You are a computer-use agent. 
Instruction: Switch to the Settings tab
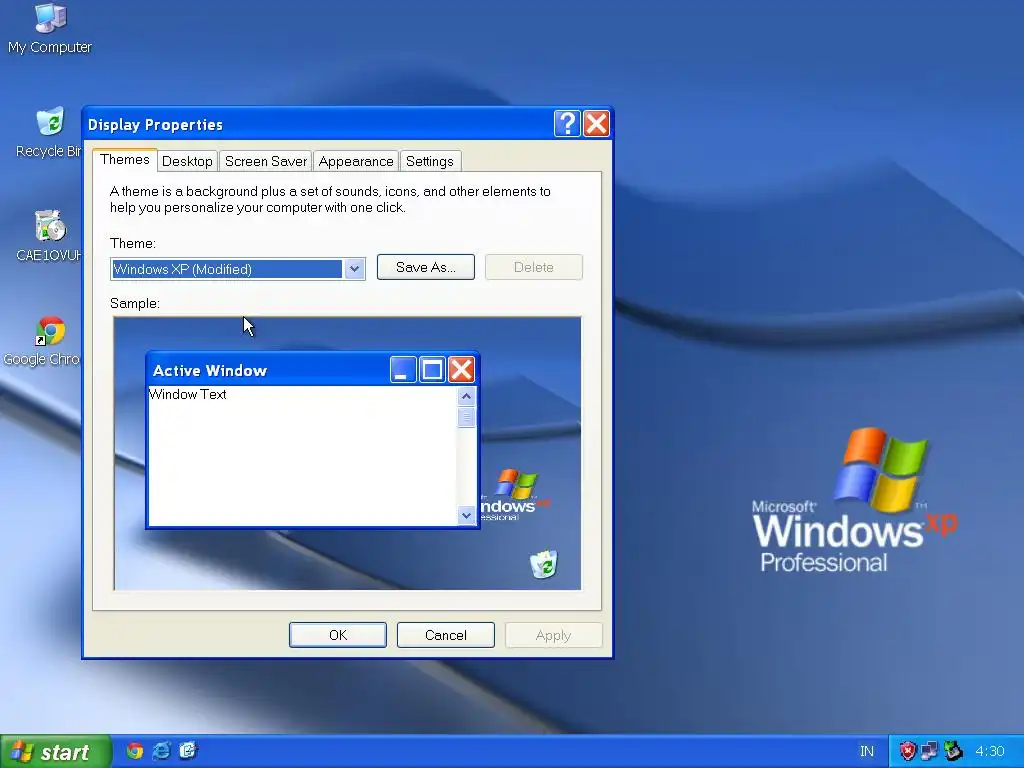tap(430, 161)
